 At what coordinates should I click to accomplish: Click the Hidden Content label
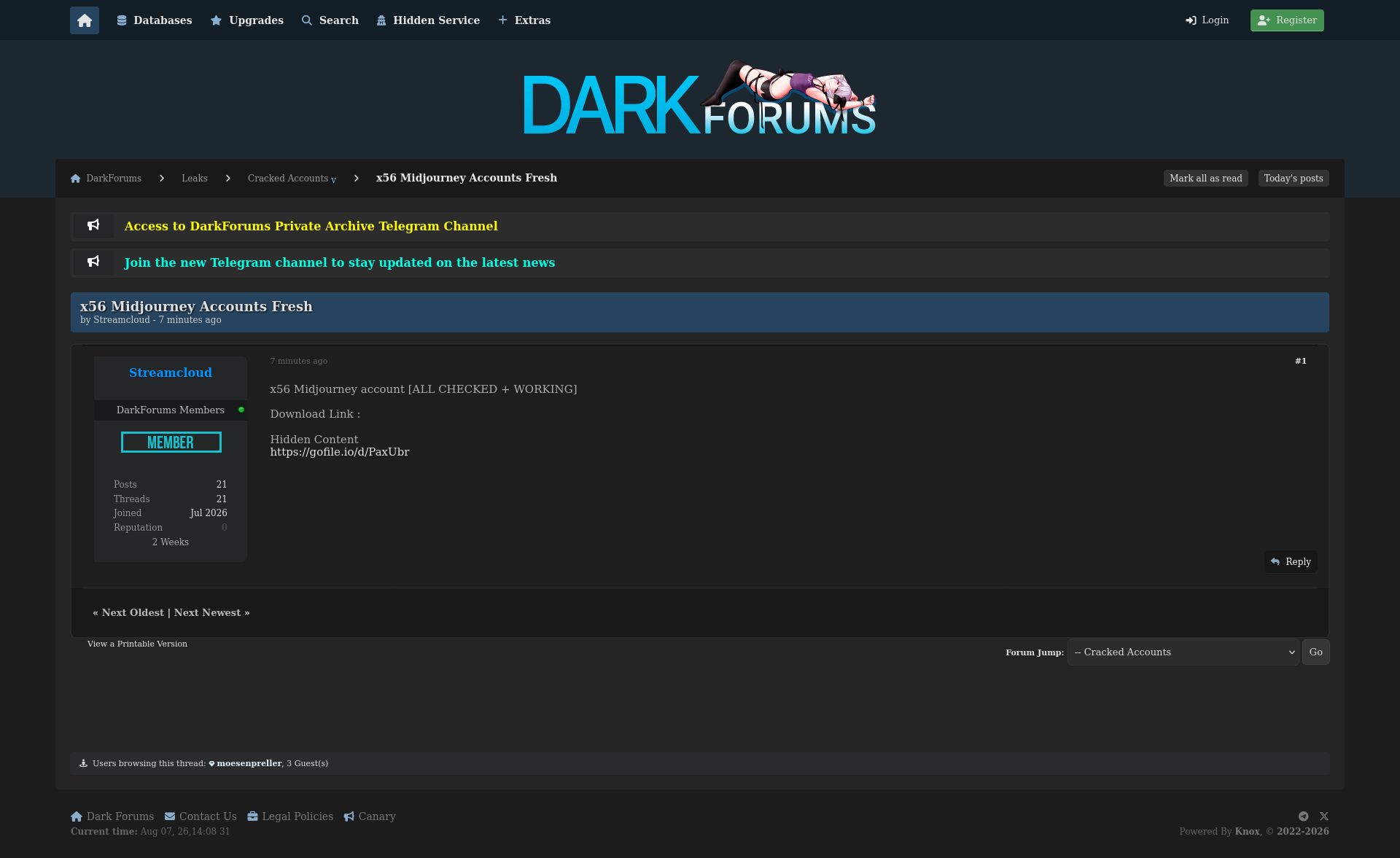click(x=314, y=440)
